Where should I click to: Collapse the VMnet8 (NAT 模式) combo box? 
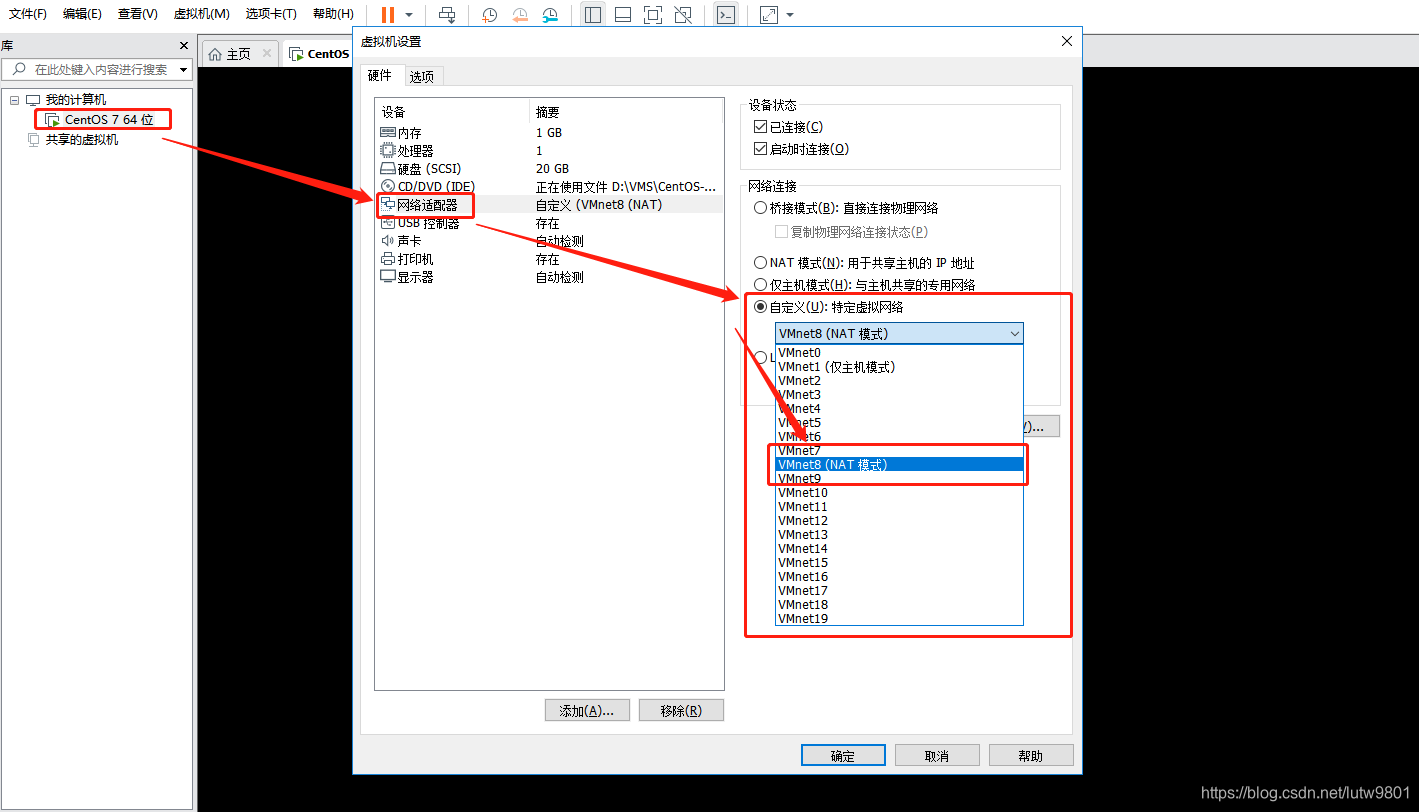click(x=899, y=334)
